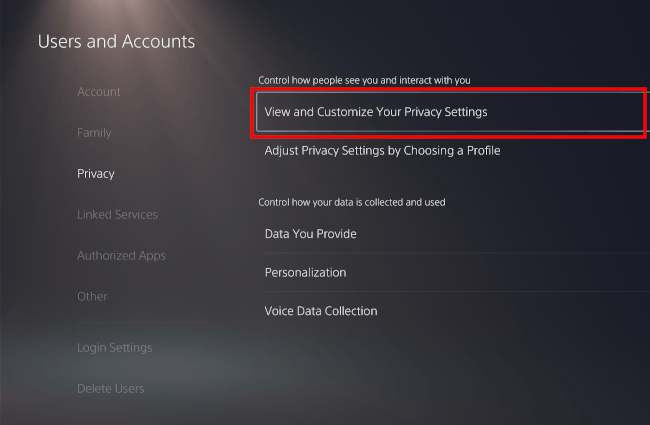
Task: Open View and Customize Your Privacy Settings
Action: click(376, 112)
